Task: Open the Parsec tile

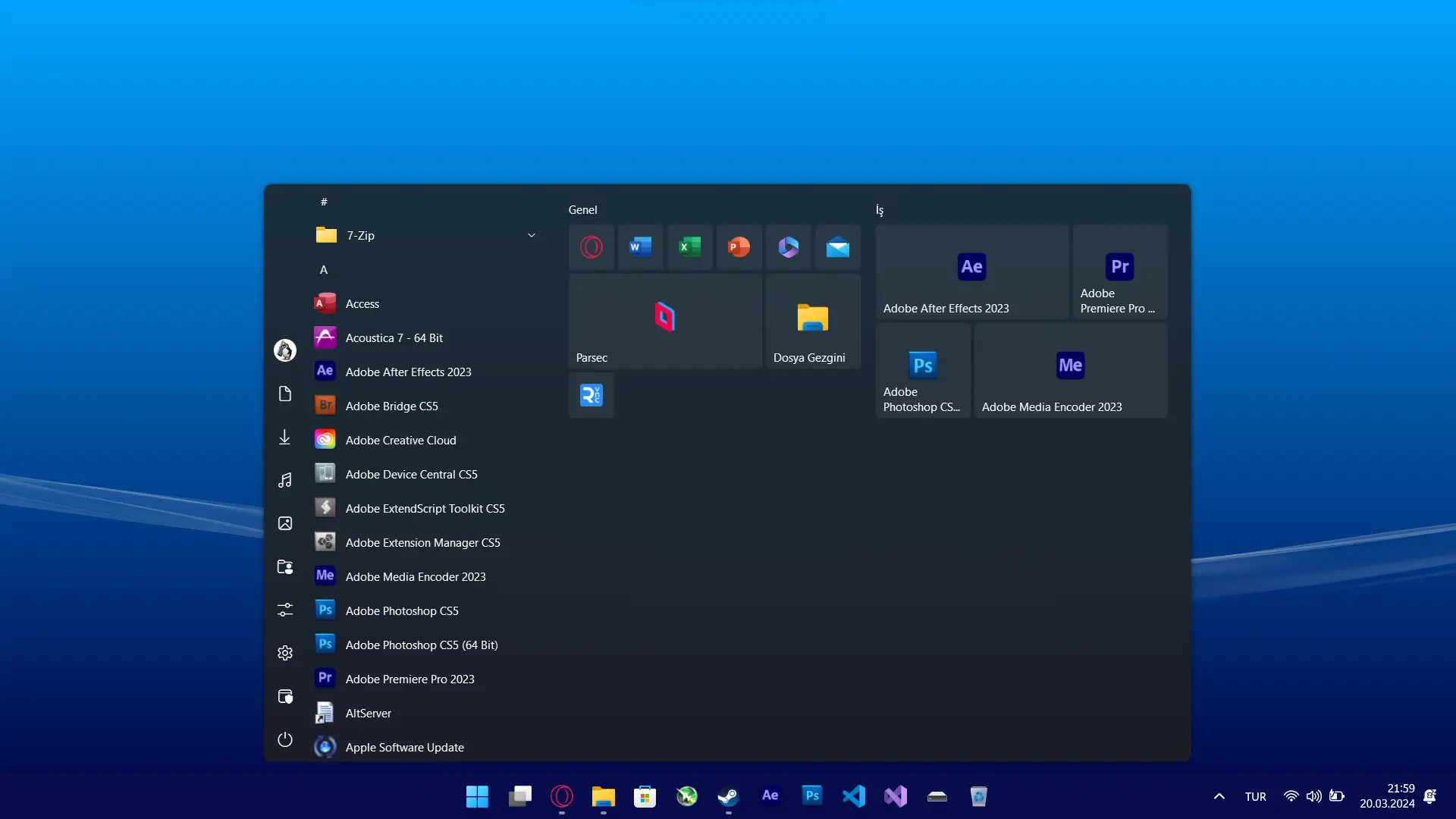Action: (x=665, y=321)
